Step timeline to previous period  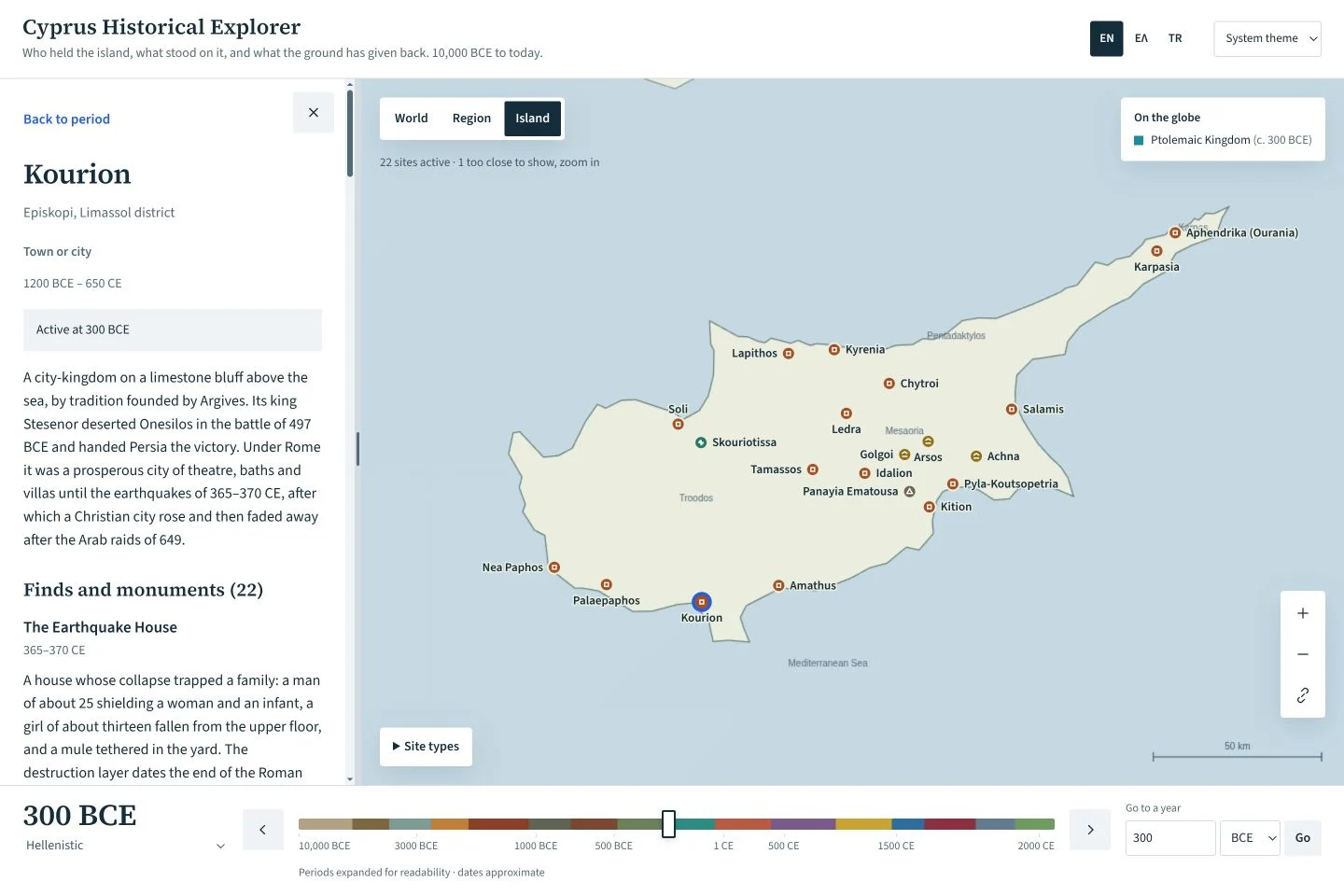[263, 830]
